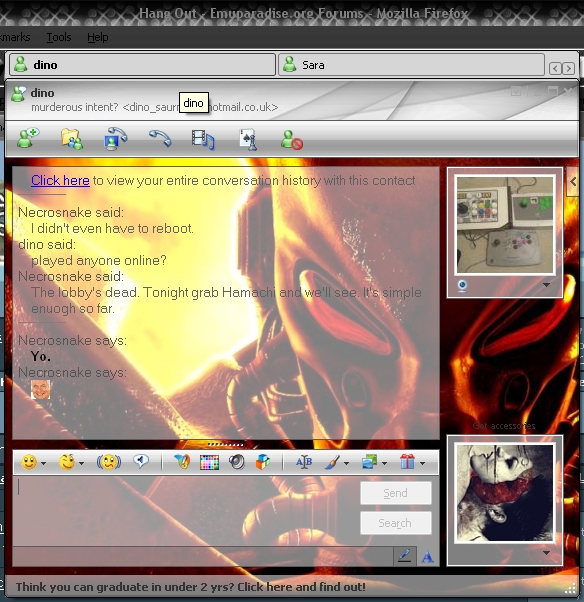Click the voice clip icon
The image size is (584, 602).
click(141, 461)
